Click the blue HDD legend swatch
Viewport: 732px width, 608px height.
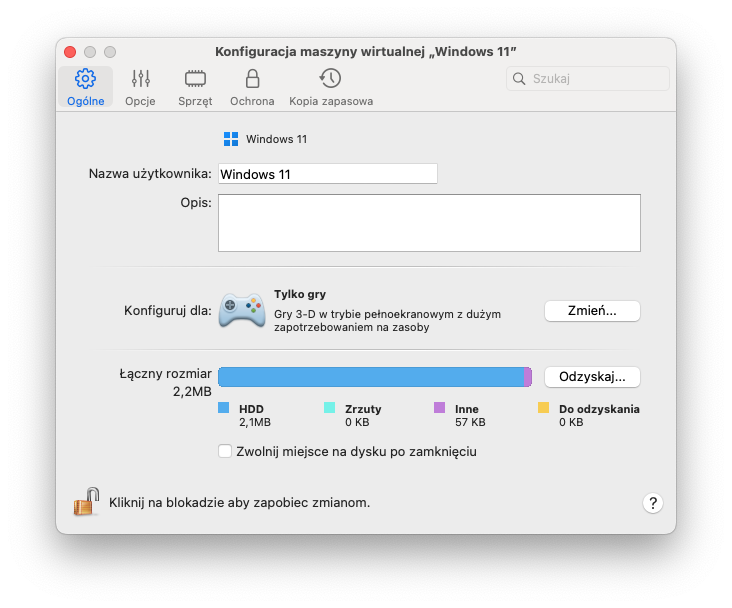pos(224,408)
